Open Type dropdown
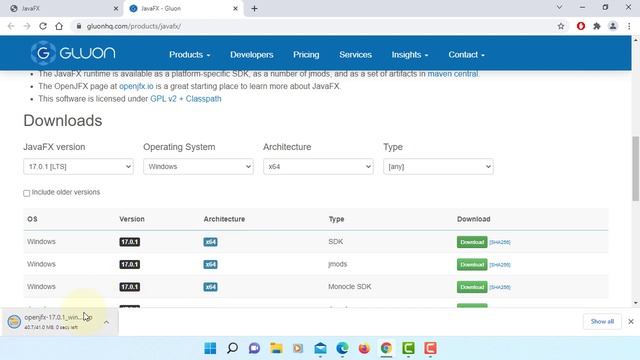Screen dimensions: 640x360 click(438, 167)
